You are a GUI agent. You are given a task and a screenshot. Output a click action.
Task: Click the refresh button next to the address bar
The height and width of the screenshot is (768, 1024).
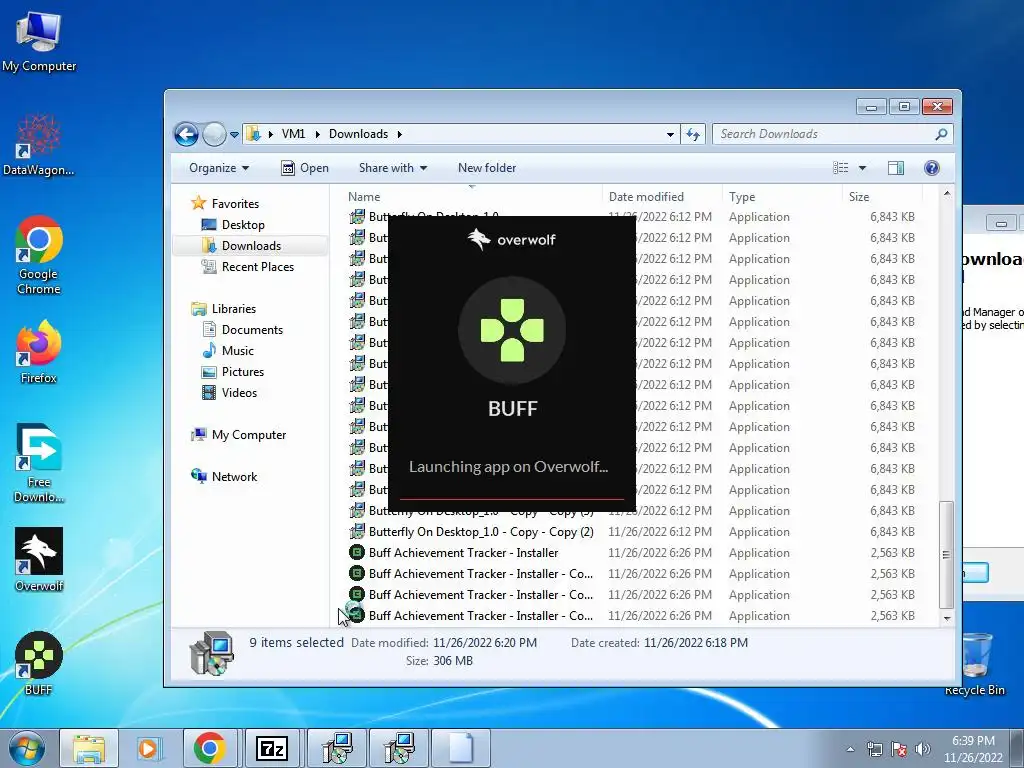(x=692, y=134)
